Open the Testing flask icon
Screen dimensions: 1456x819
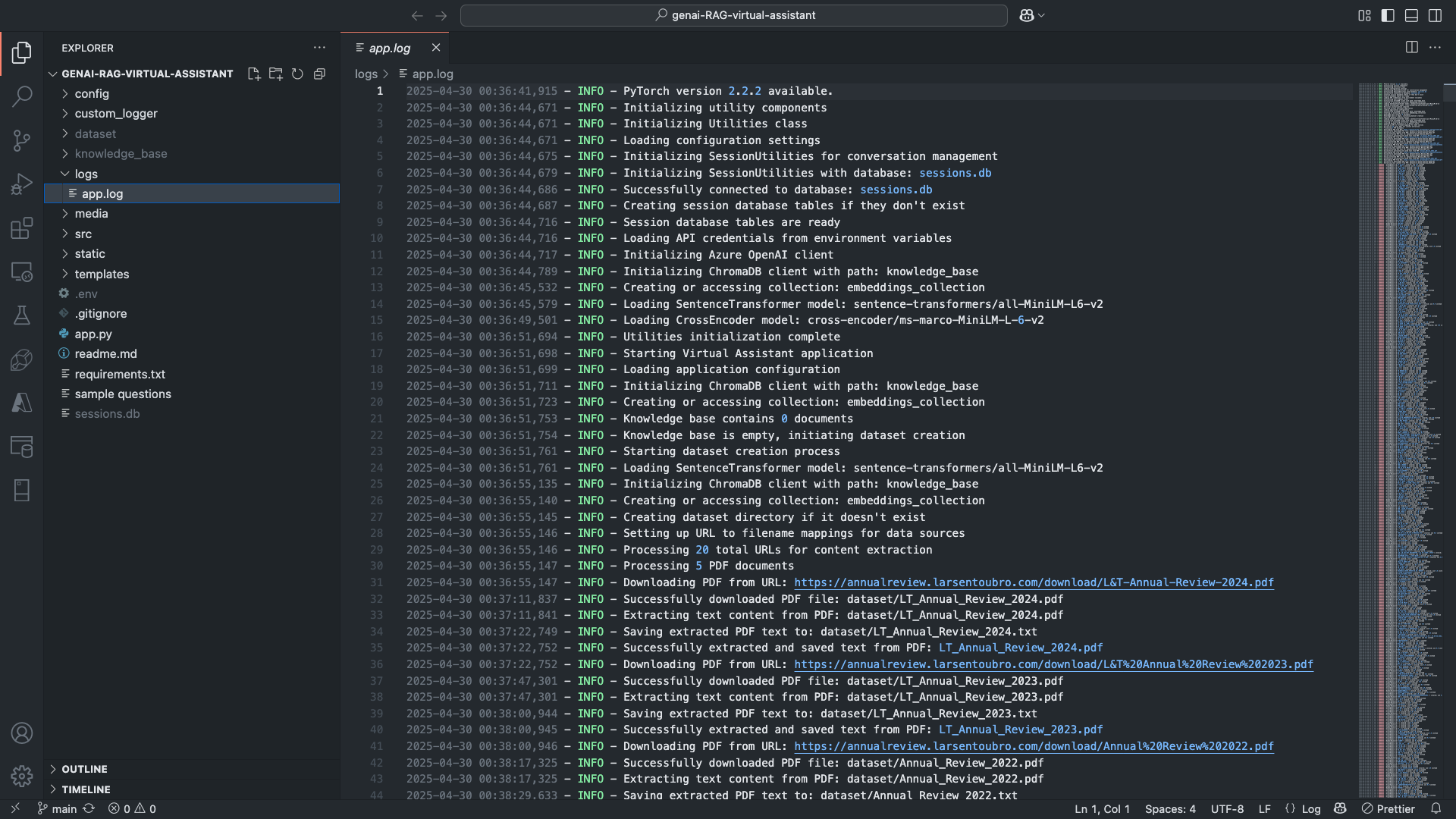[22, 315]
